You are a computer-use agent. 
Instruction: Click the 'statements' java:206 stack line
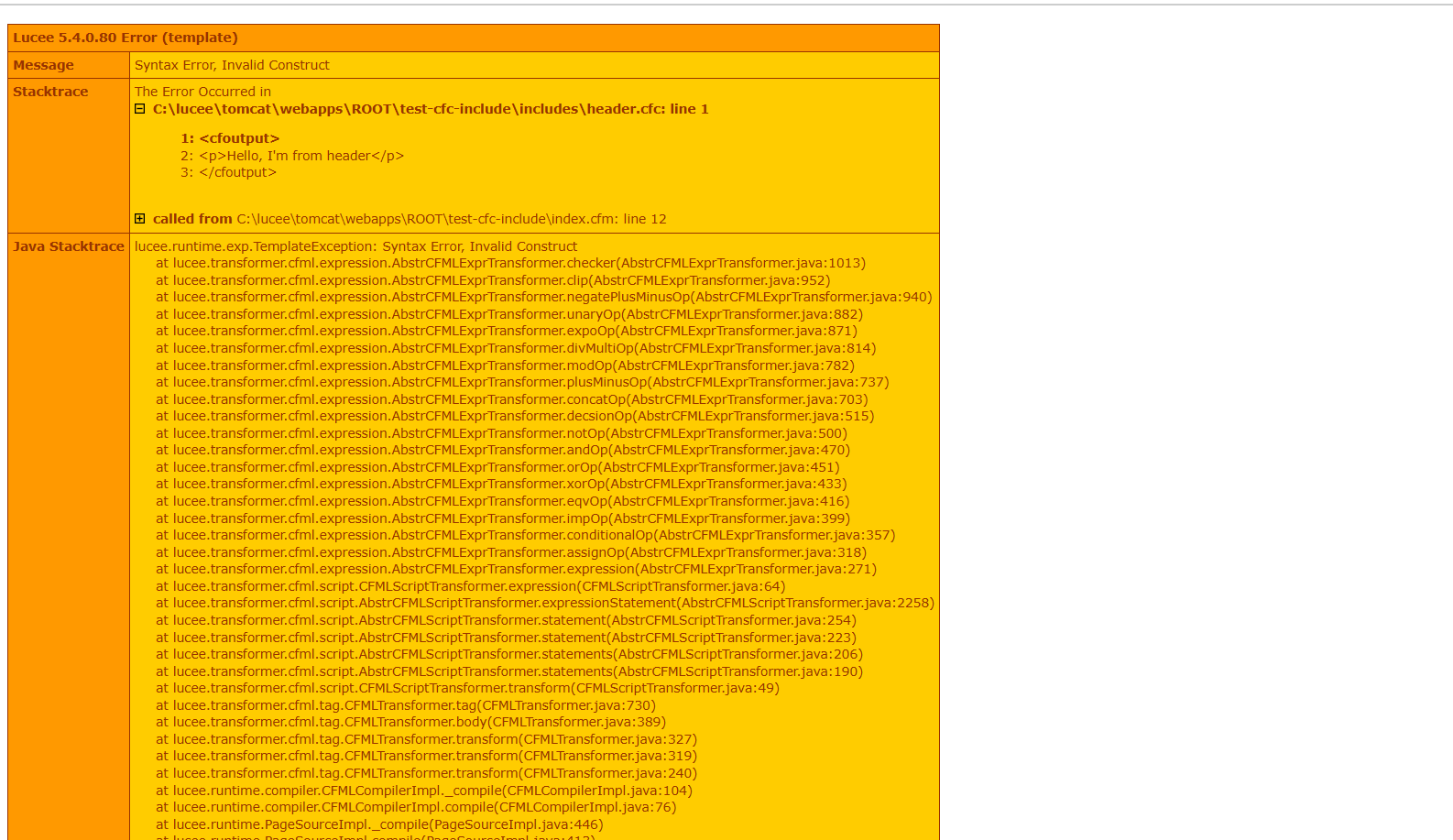click(x=509, y=654)
